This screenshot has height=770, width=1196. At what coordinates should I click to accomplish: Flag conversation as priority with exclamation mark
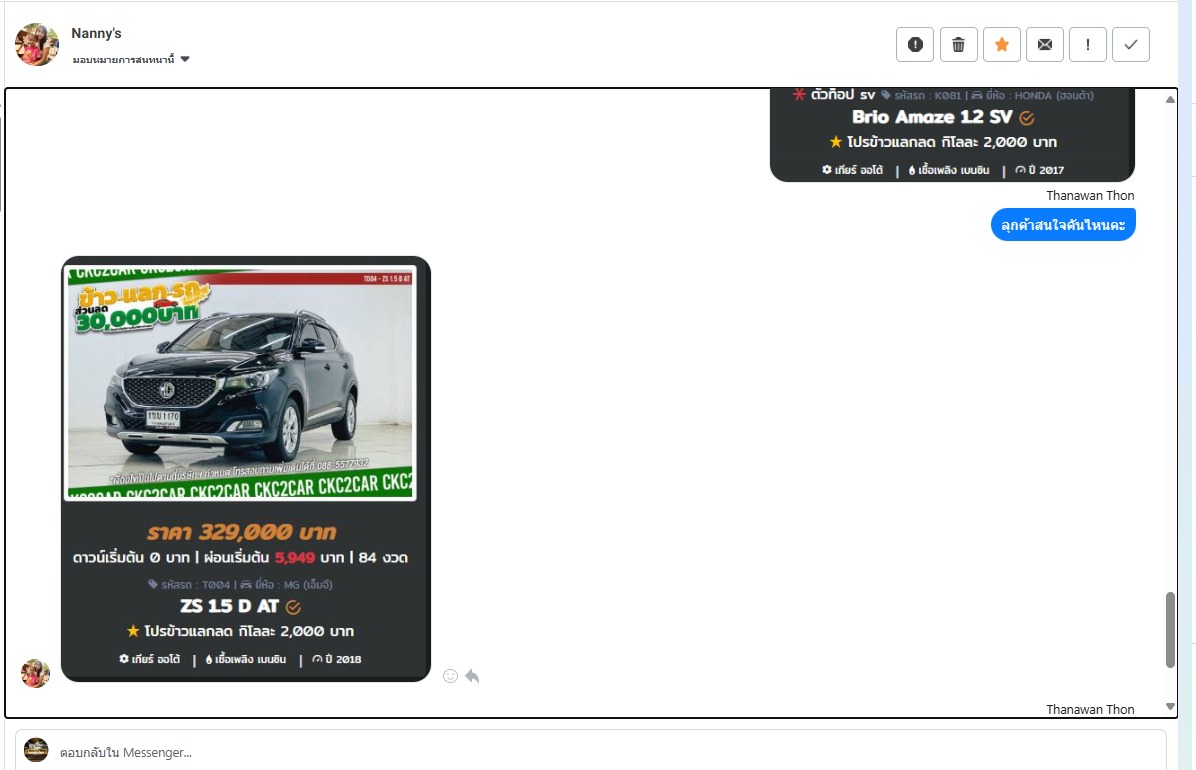(1087, 44)
